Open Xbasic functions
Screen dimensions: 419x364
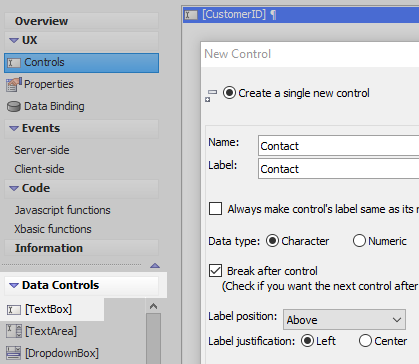53,229
